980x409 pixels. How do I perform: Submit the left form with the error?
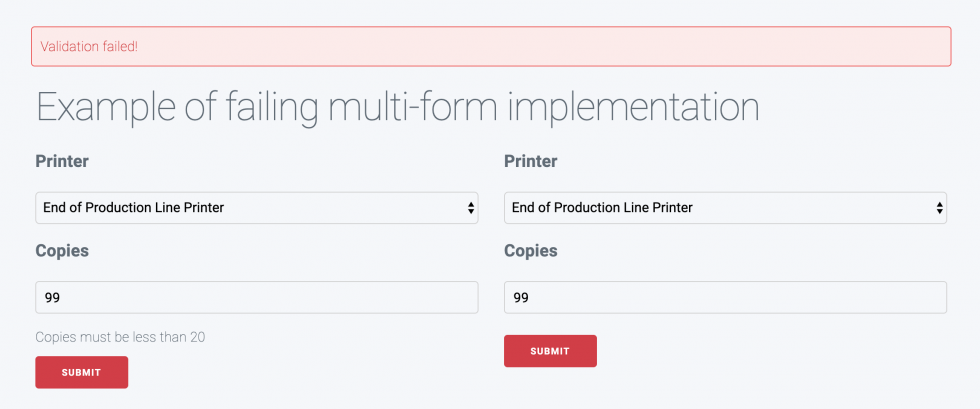click(81, 372)
